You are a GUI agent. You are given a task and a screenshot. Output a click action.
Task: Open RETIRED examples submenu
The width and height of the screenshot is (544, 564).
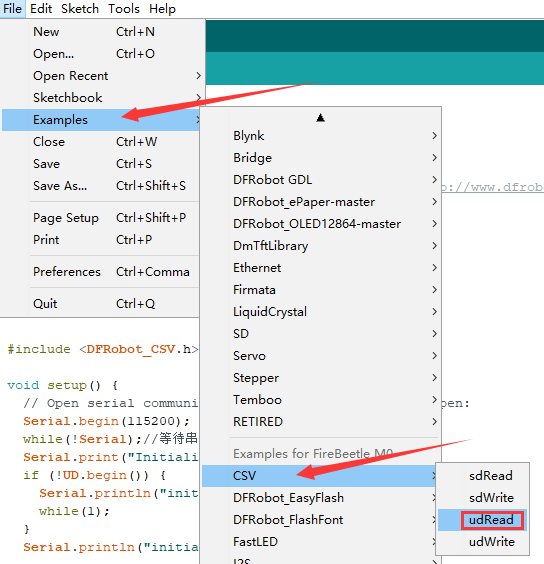click(x=320, y=422)
